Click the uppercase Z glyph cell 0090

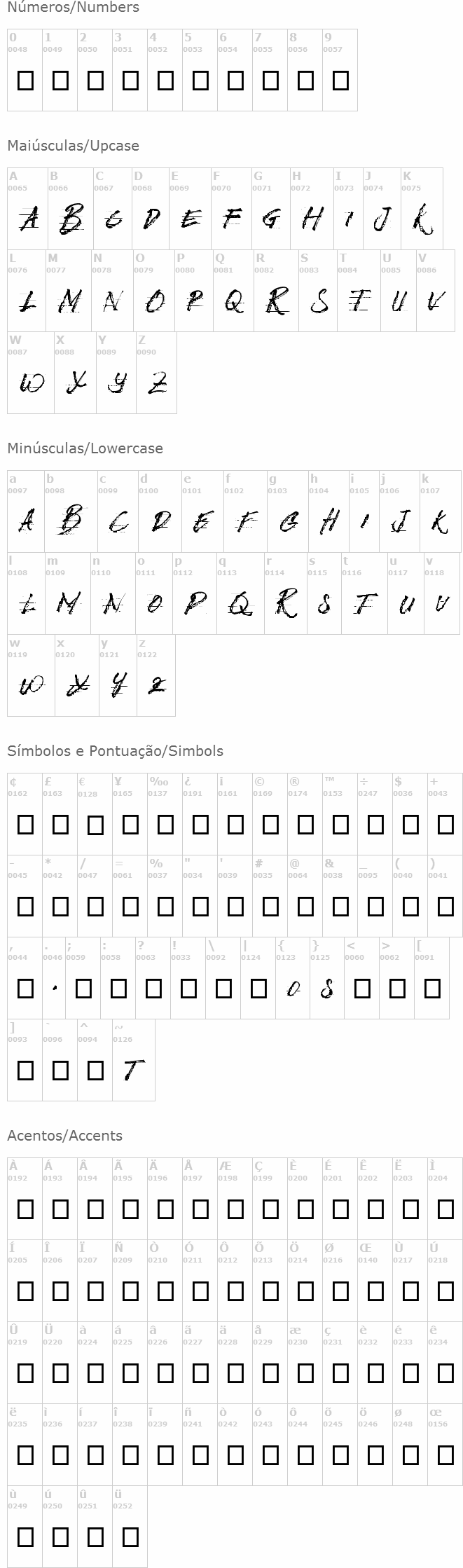[x=157, y=383]
